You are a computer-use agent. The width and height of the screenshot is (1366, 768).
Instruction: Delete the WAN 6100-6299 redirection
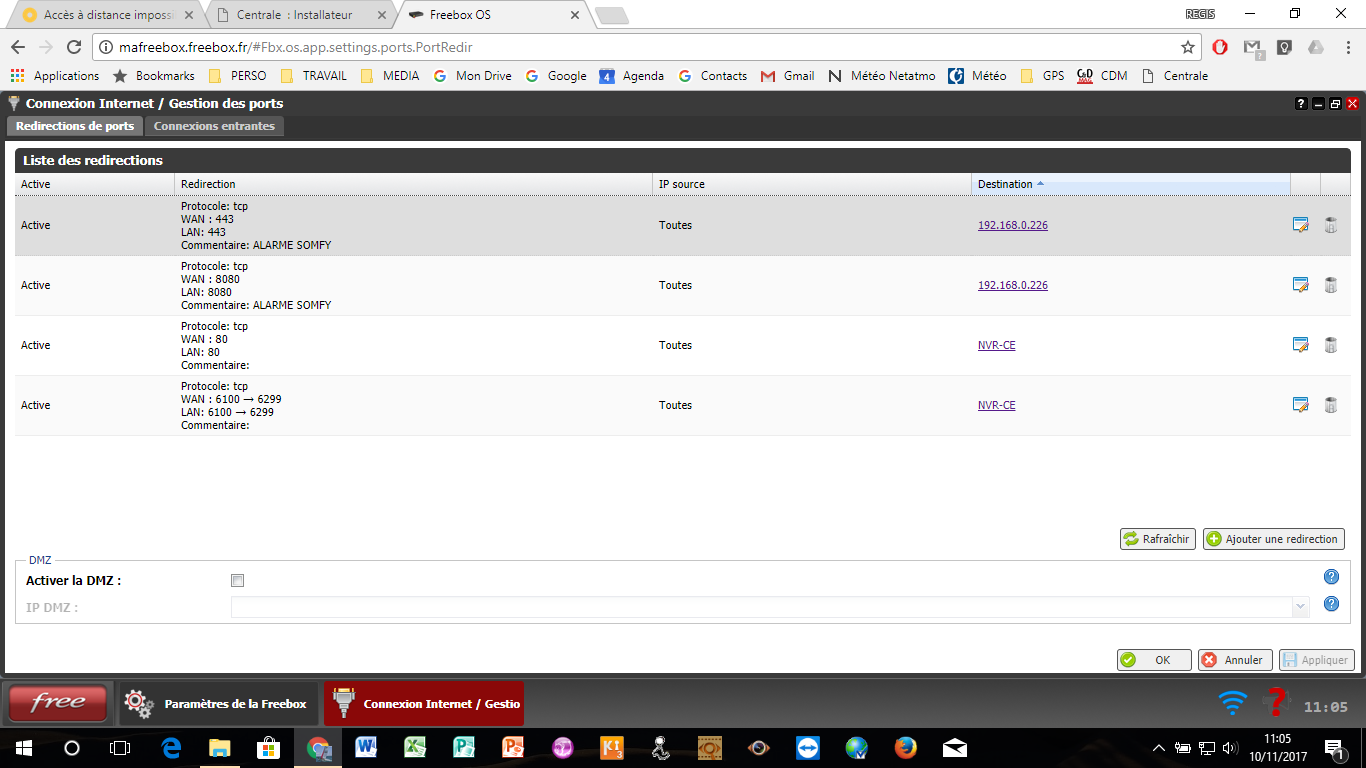tap(1330, 405)
